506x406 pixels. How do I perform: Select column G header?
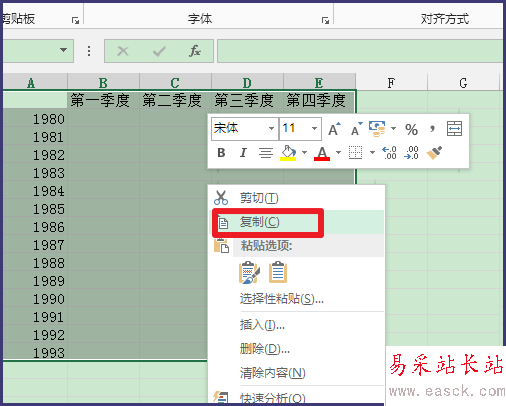pyautogui.click(x=463, y=82)
